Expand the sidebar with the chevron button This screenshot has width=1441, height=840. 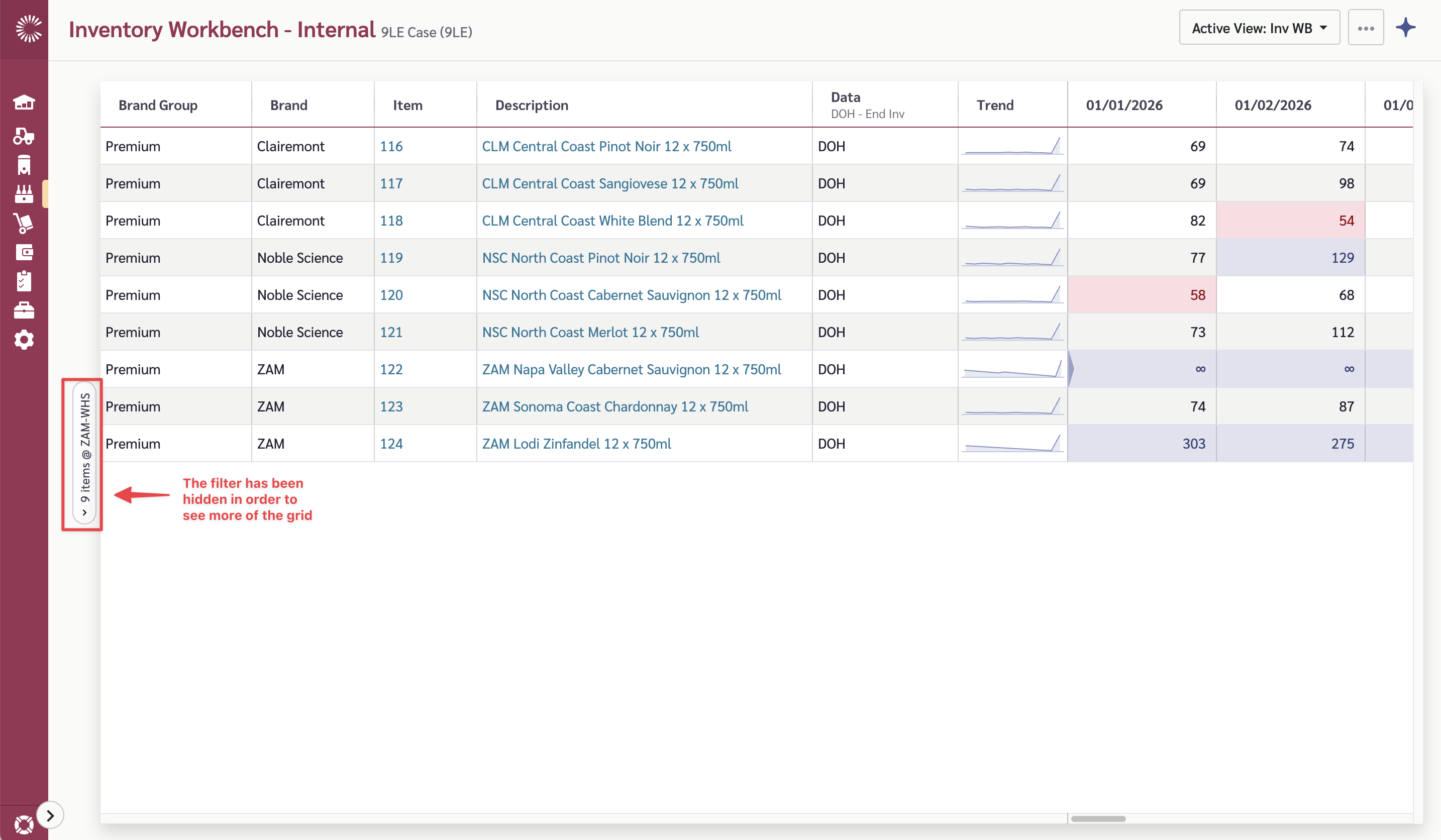click(50, 815)
